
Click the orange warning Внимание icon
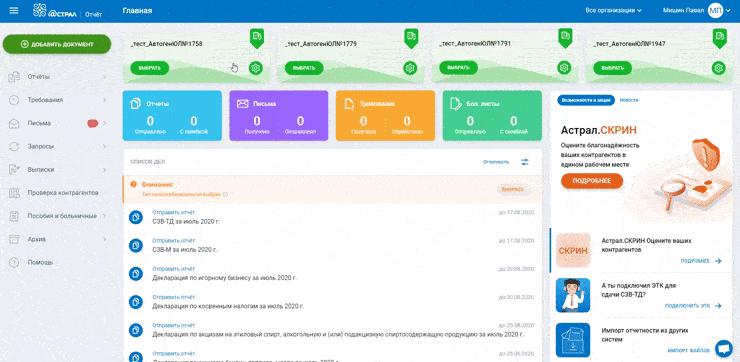click(134, 184)
